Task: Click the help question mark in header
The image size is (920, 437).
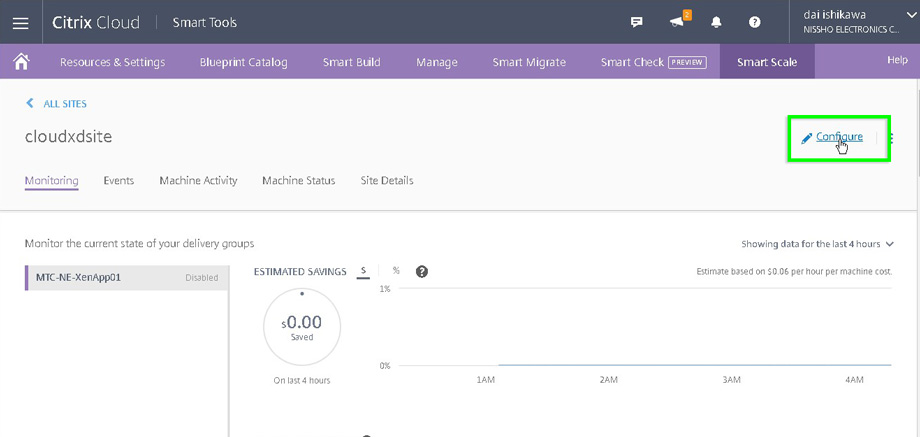Action: click(755, 22)
